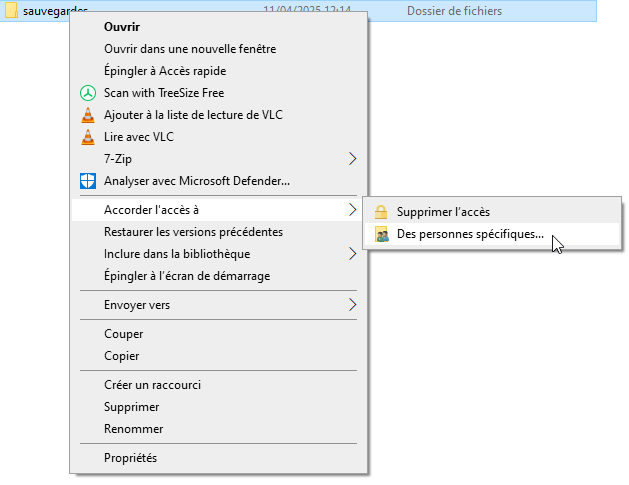Click the TreeSize Free scan icon
The height and width of the screenshot is (485, 629).
[x=88, y=93]
